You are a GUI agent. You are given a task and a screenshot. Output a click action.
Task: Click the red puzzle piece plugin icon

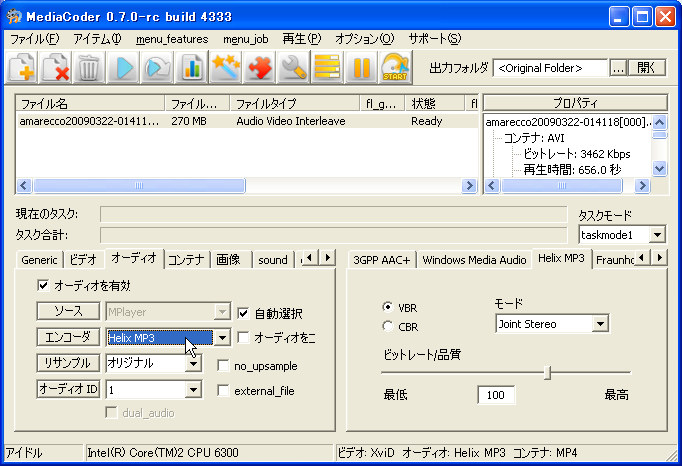click(260, 68)
